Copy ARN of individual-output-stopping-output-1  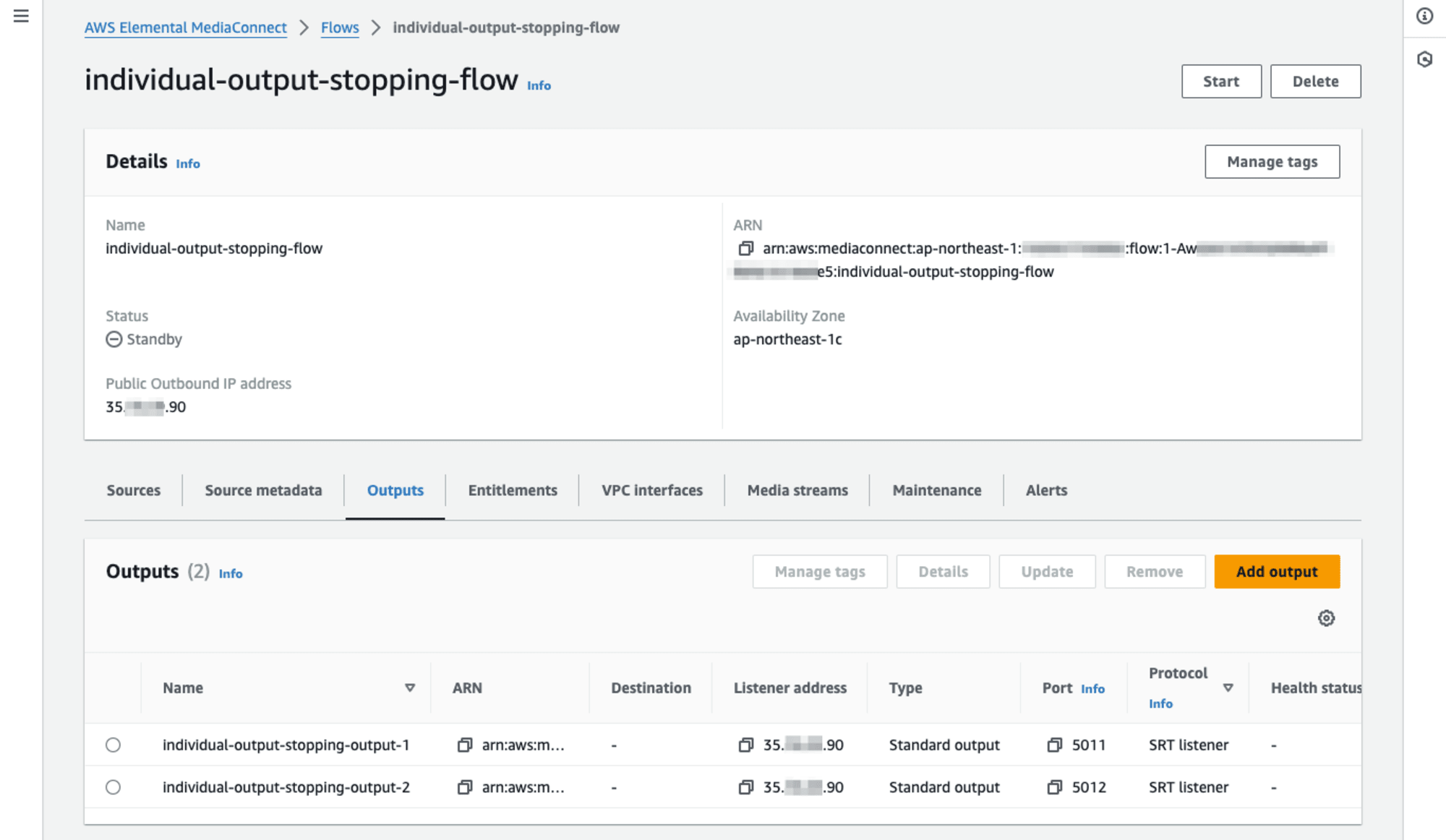point(464,745)
